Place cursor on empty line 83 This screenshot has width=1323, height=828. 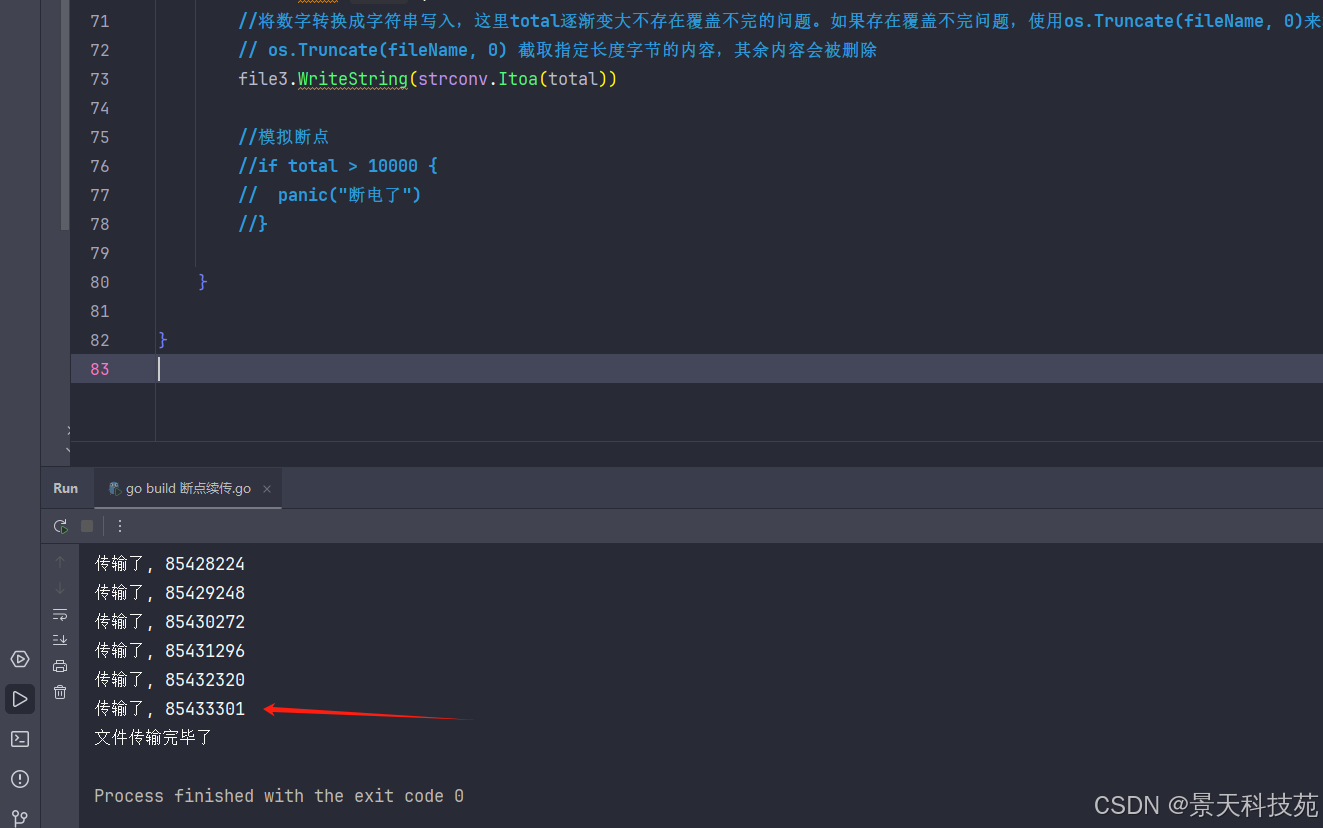400,369
